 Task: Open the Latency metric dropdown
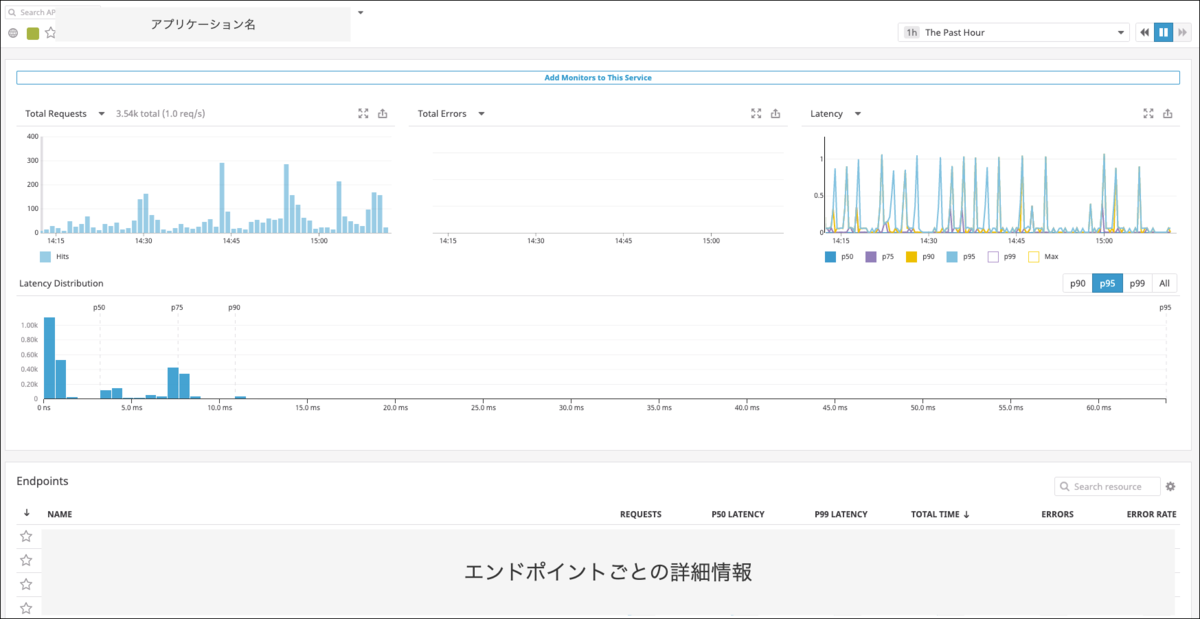858,114
